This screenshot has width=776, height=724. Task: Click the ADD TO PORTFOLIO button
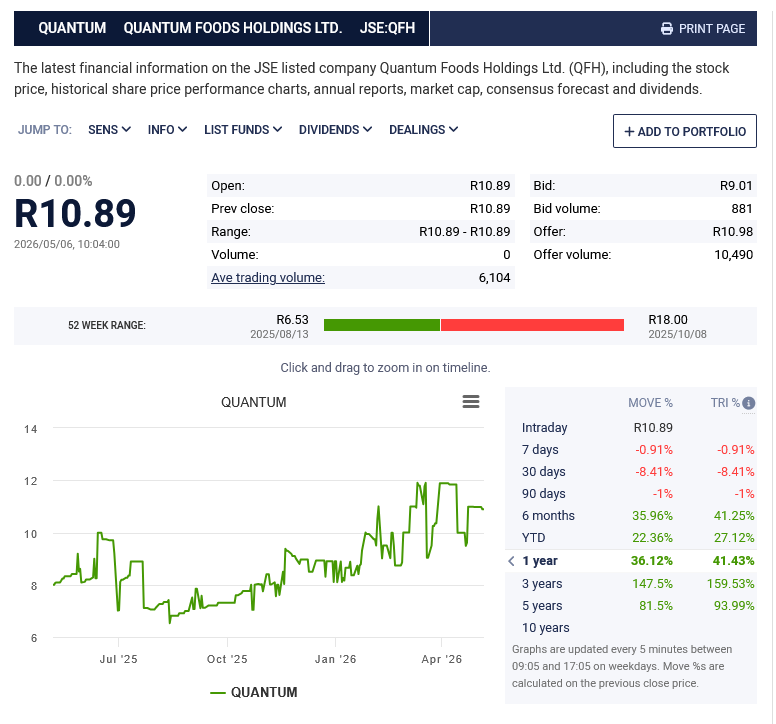click(x=684, y=131)
